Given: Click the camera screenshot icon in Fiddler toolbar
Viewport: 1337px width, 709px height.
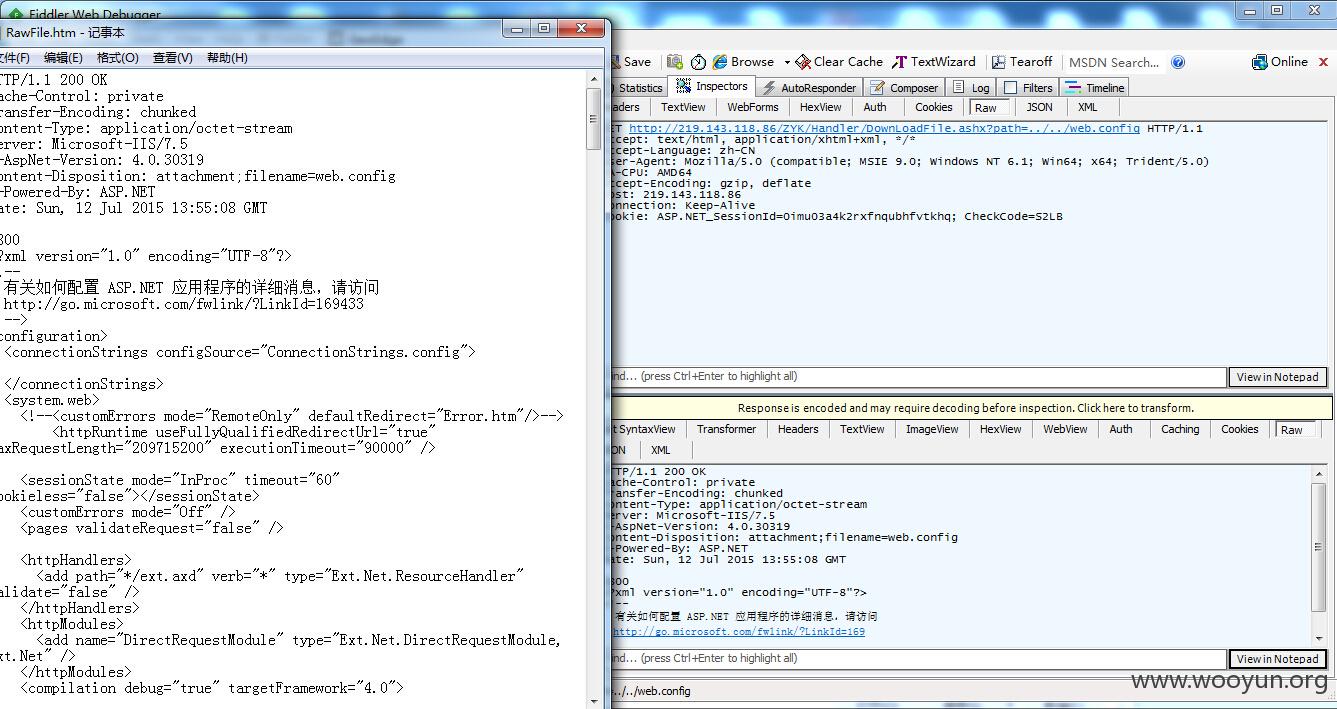Looking at the screenshot, I should pyautogui.click(x=675, y=62).
